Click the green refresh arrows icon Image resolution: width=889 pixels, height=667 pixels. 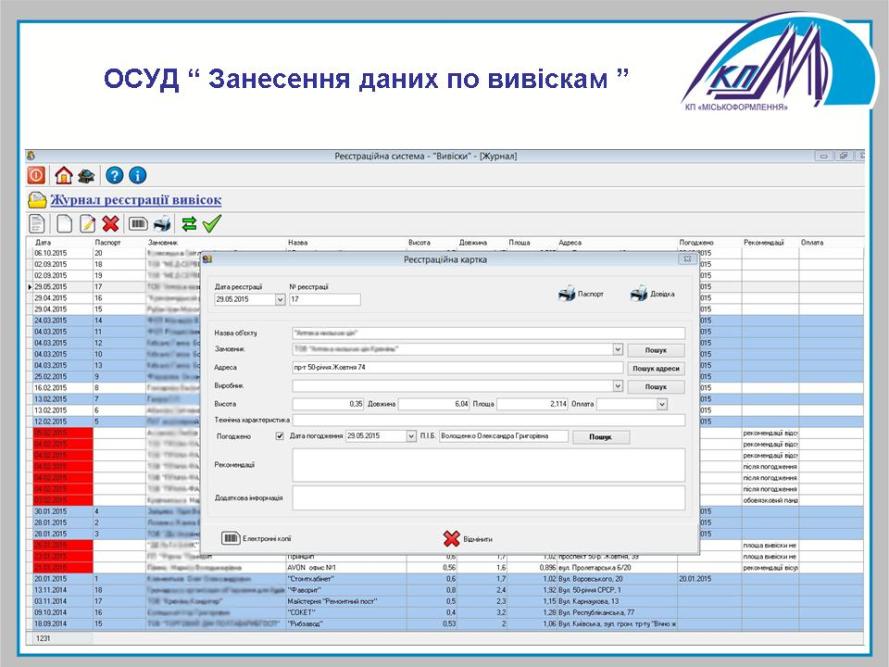188,224
